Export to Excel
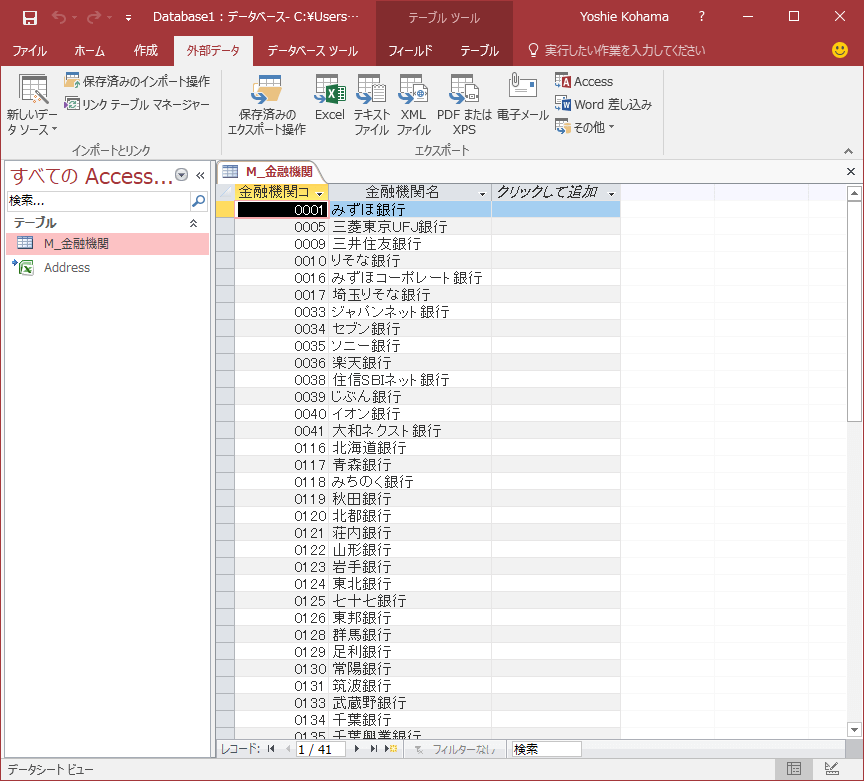This screenshot has height=781, width=864. pos(330,97)
